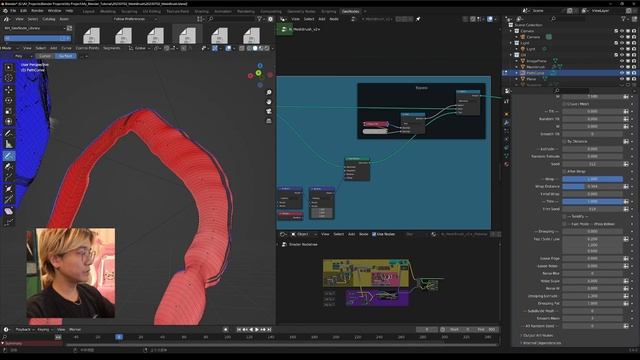Image resolution: width=640 pixels, height=360 pixels.
Task: Select the Rotate tool in viewport toolbar
Action: (9, 100)
